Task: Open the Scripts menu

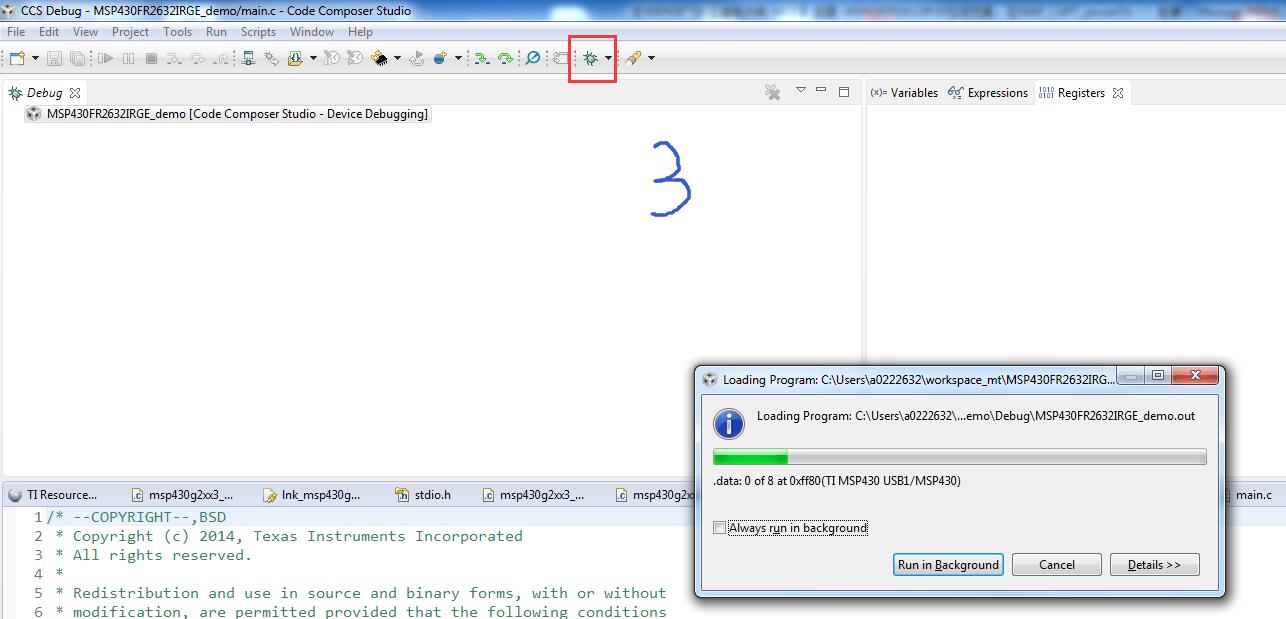Action: point(258,32)
